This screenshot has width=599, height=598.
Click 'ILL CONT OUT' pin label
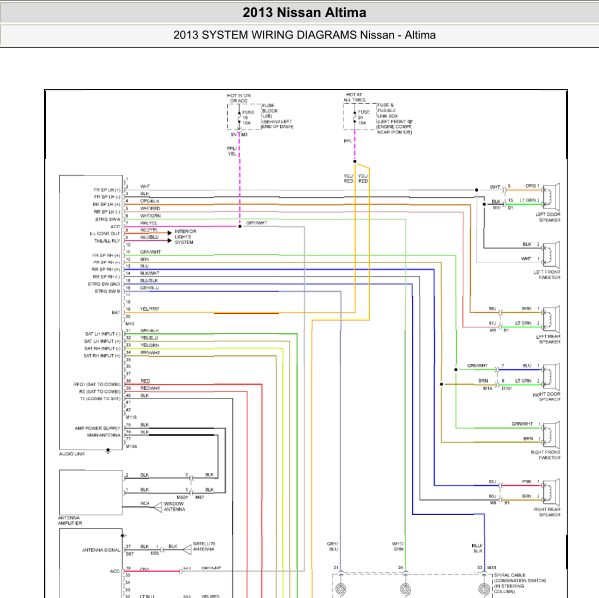(105, 233)
